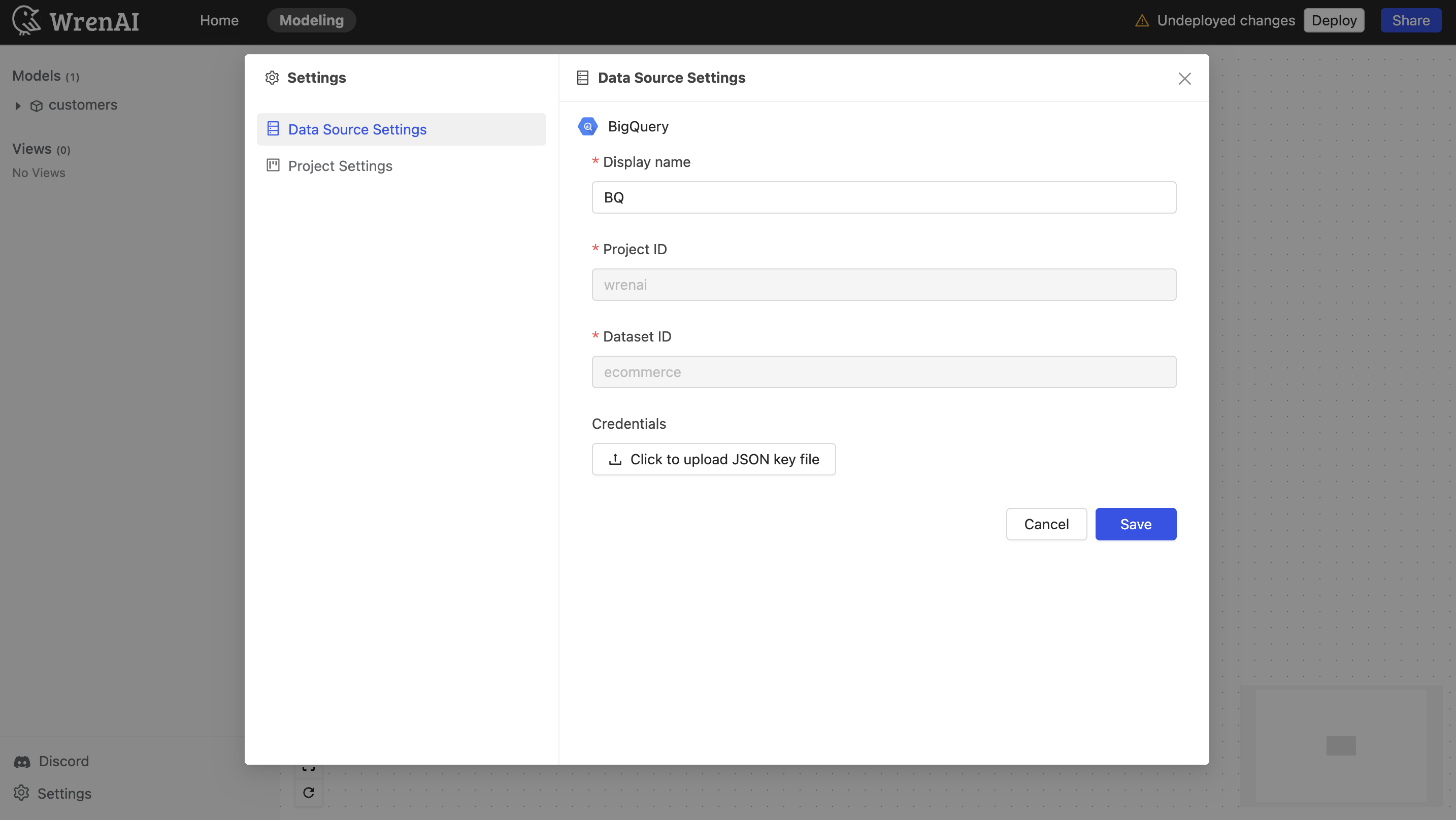Save the data source settings

point(1136,524)
